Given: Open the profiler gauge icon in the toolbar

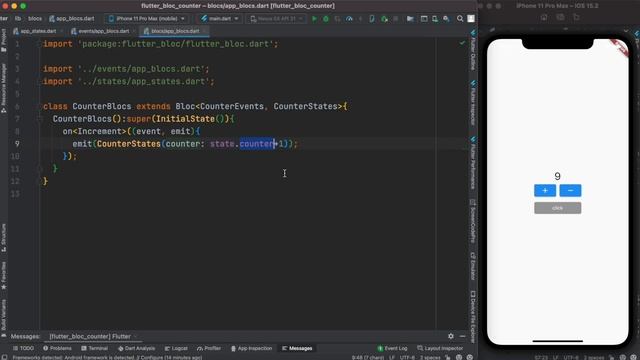Looking at the screenshot, I should (x=349, y=19).
